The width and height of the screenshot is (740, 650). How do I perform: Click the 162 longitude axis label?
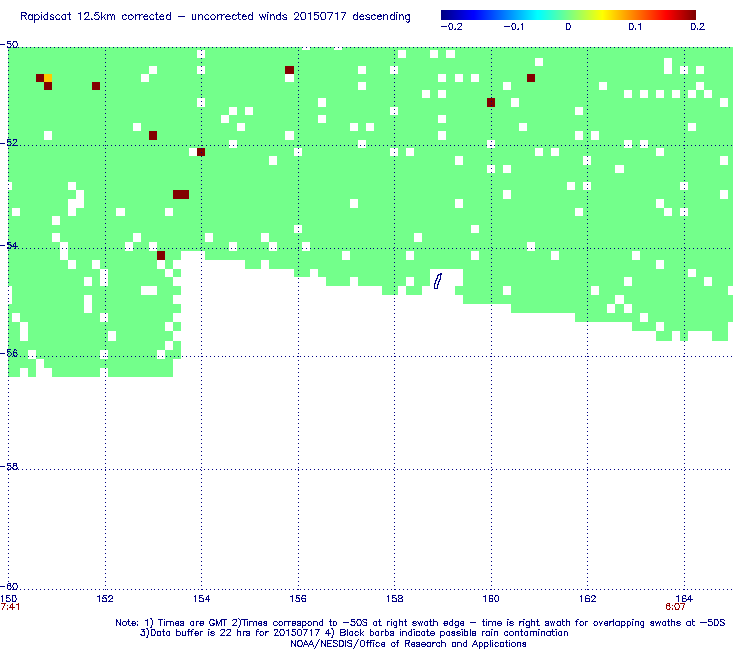(588, 599)
